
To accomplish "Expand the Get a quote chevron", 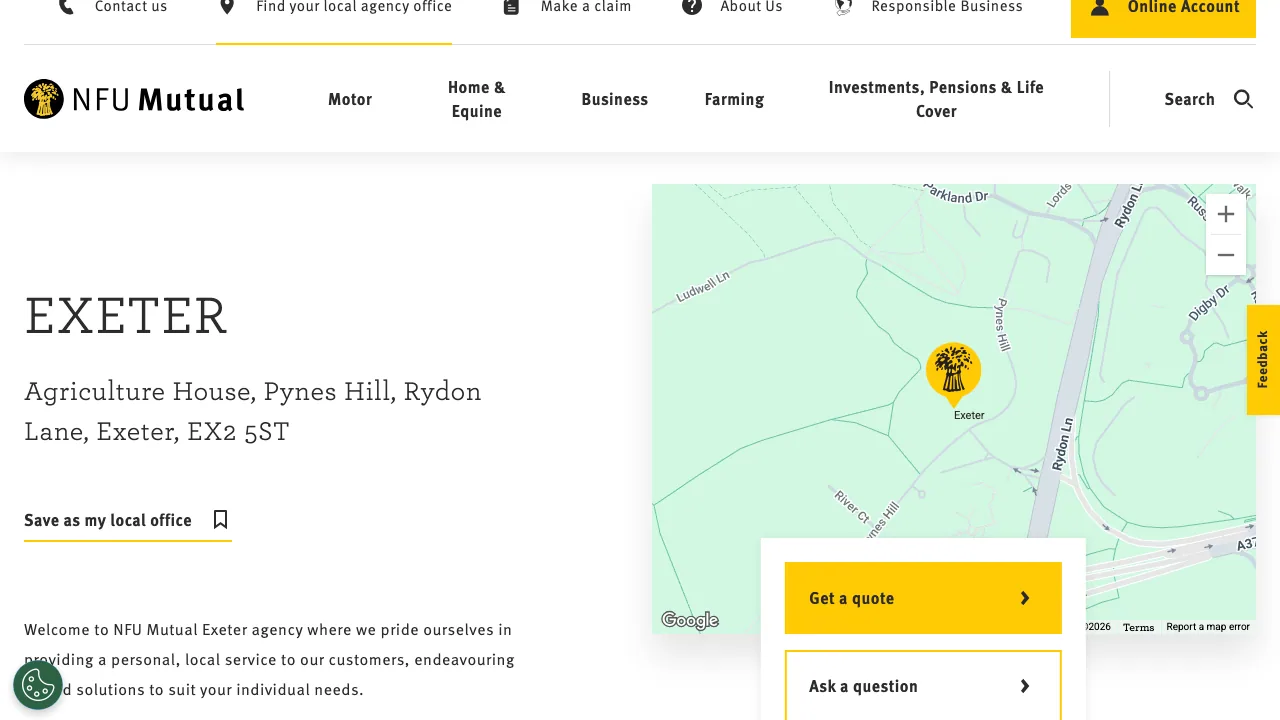I will [1024, 598].
